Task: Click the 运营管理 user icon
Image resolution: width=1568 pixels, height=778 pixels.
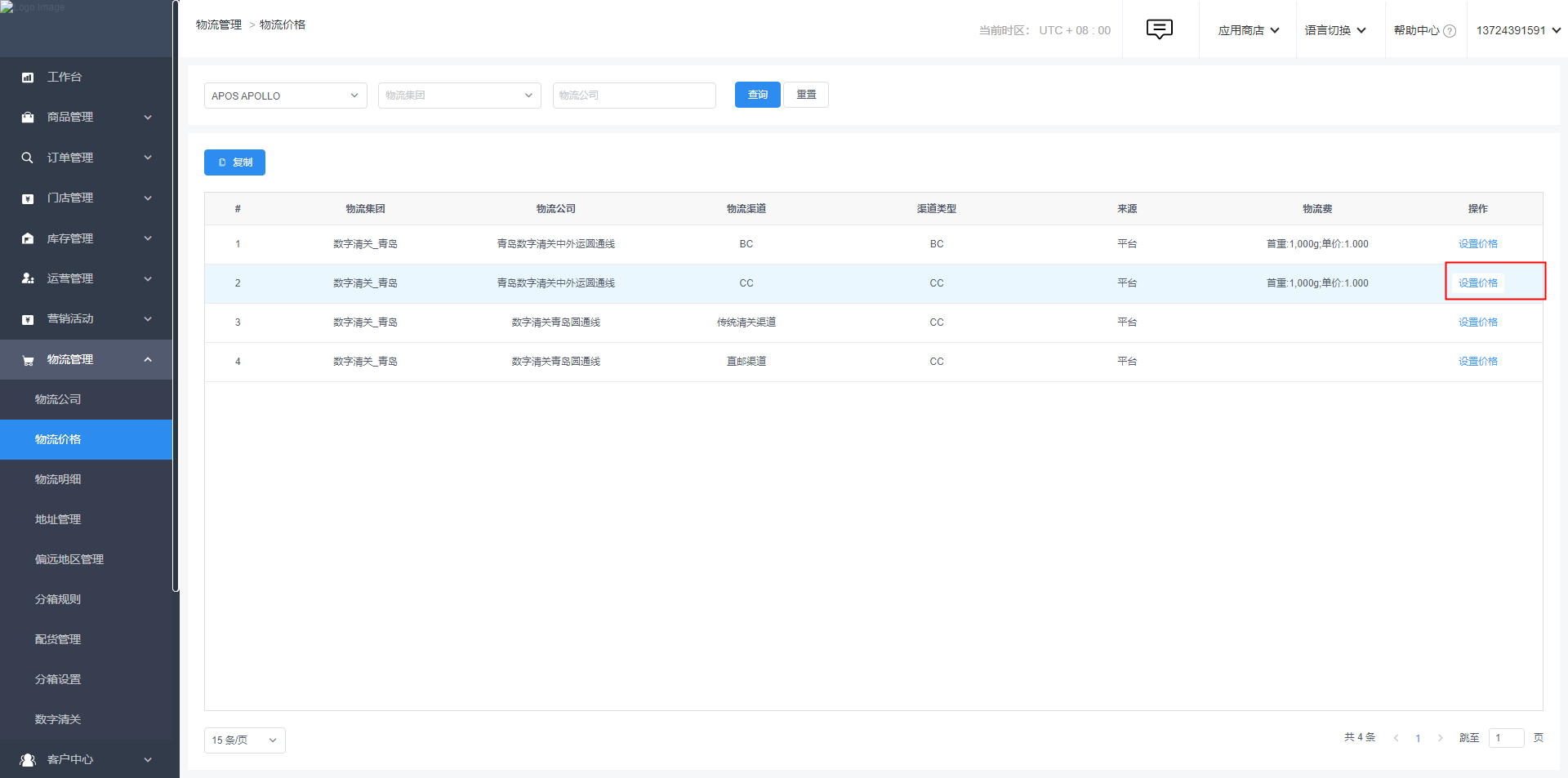Action: [x=28, y=278]
